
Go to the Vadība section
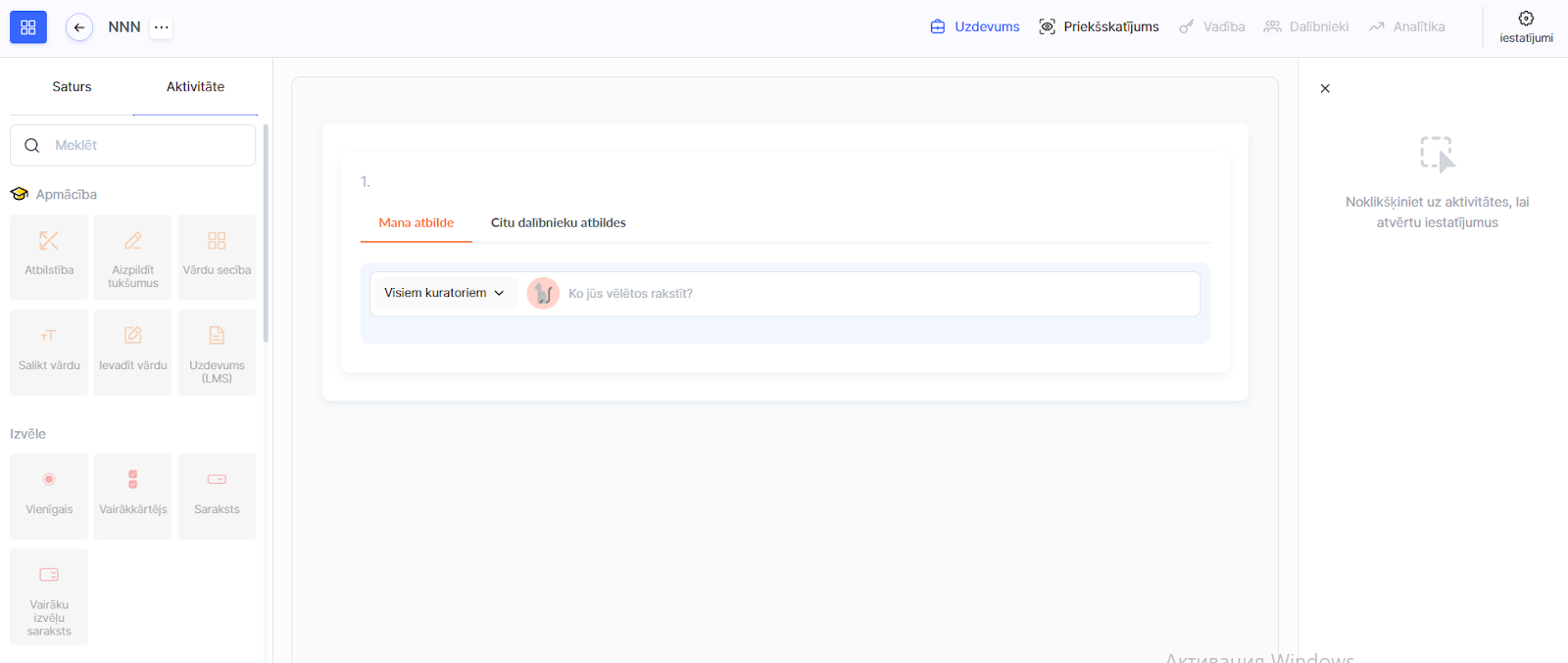(x=1212, y=27)
